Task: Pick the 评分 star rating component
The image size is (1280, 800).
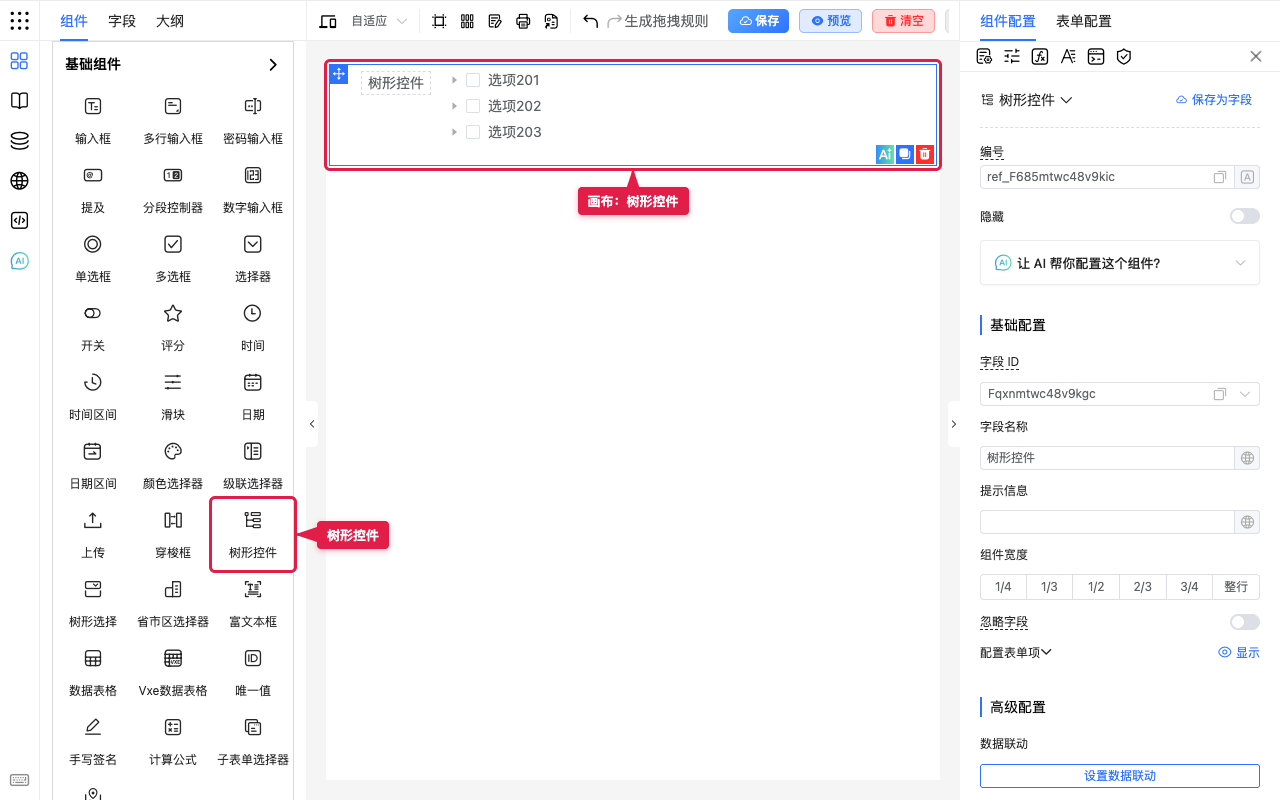Action: pos(173,327)
